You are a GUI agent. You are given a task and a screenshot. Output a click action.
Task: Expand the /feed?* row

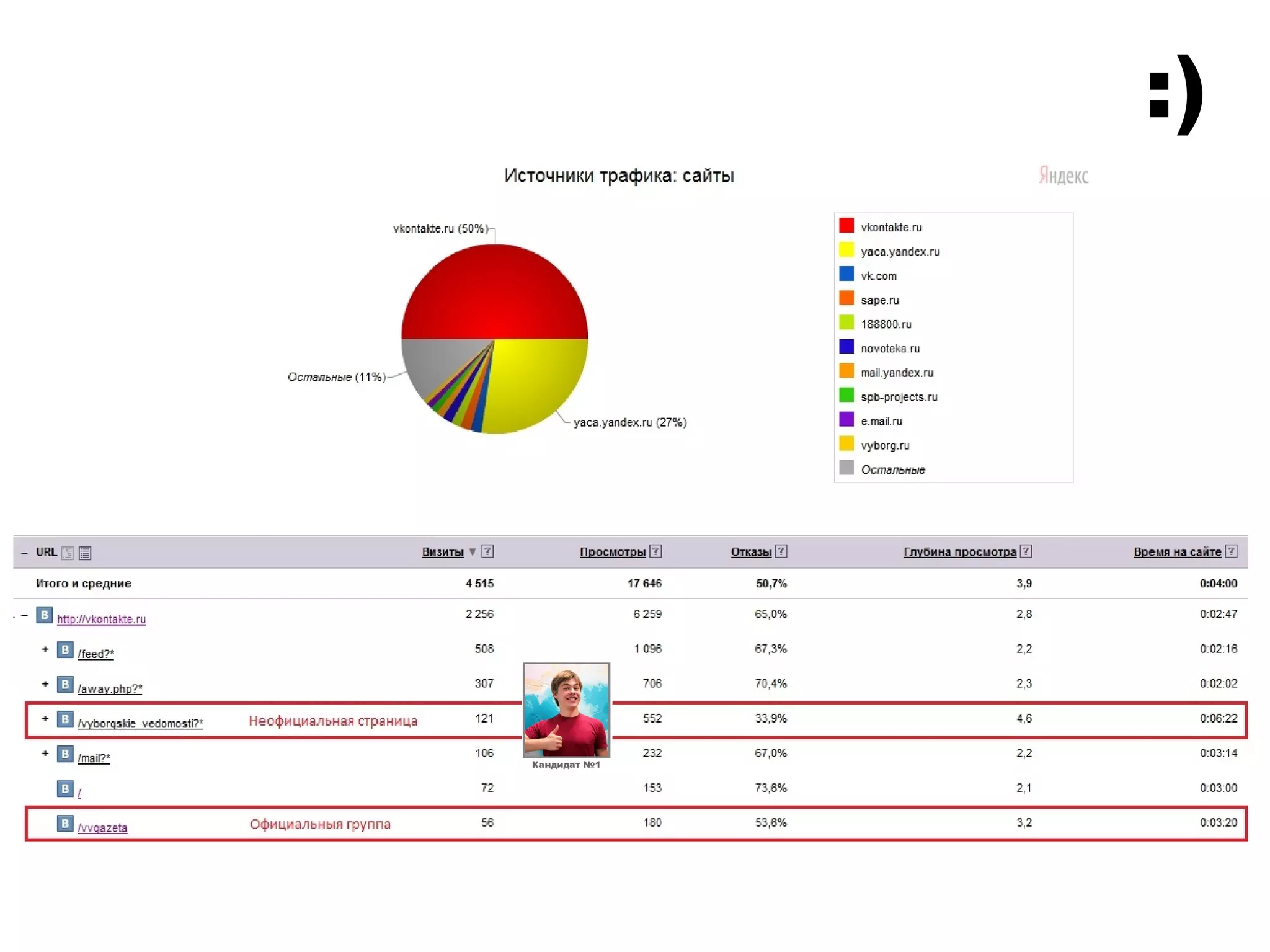pyautogui.click(x=45, y=649)
